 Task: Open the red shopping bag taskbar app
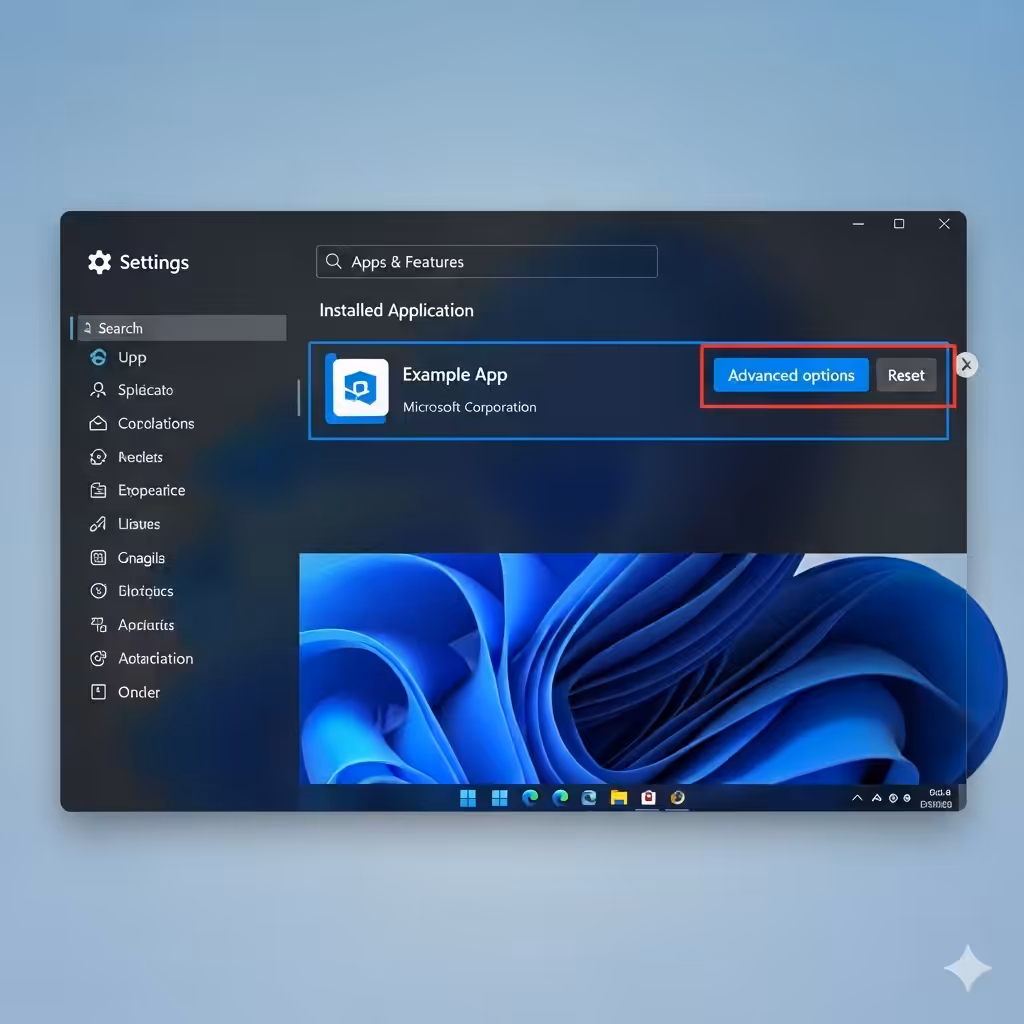[x=648, y=797]
